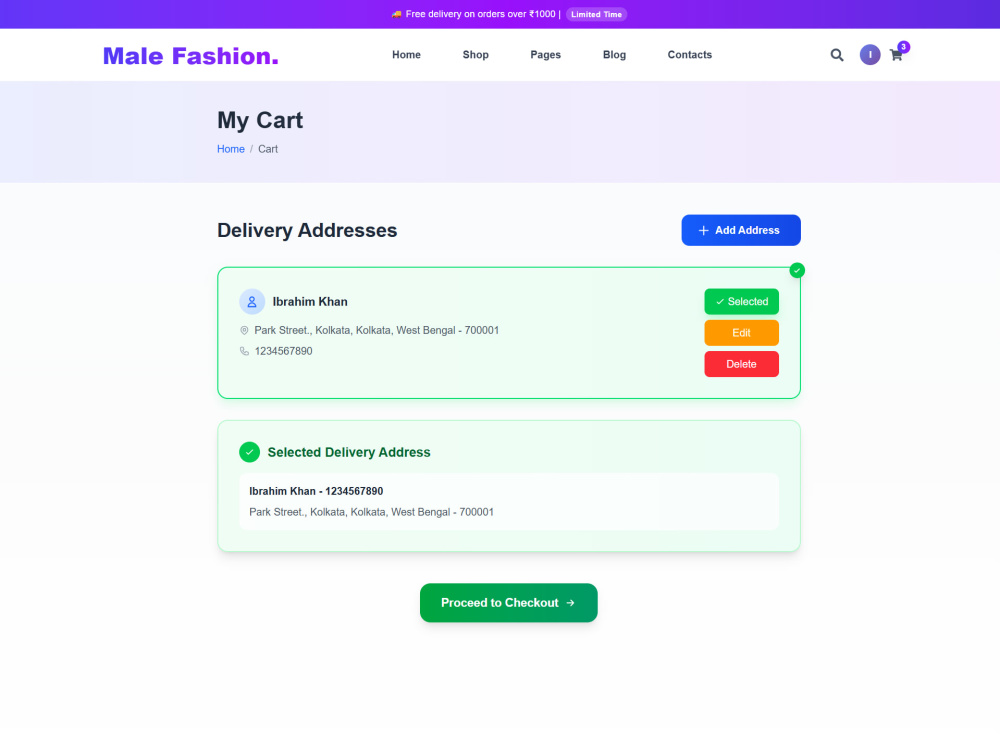Screen dimensions: 1000x750
Task: Click the phone number 1234567890 in card
Action: (284, 351)
